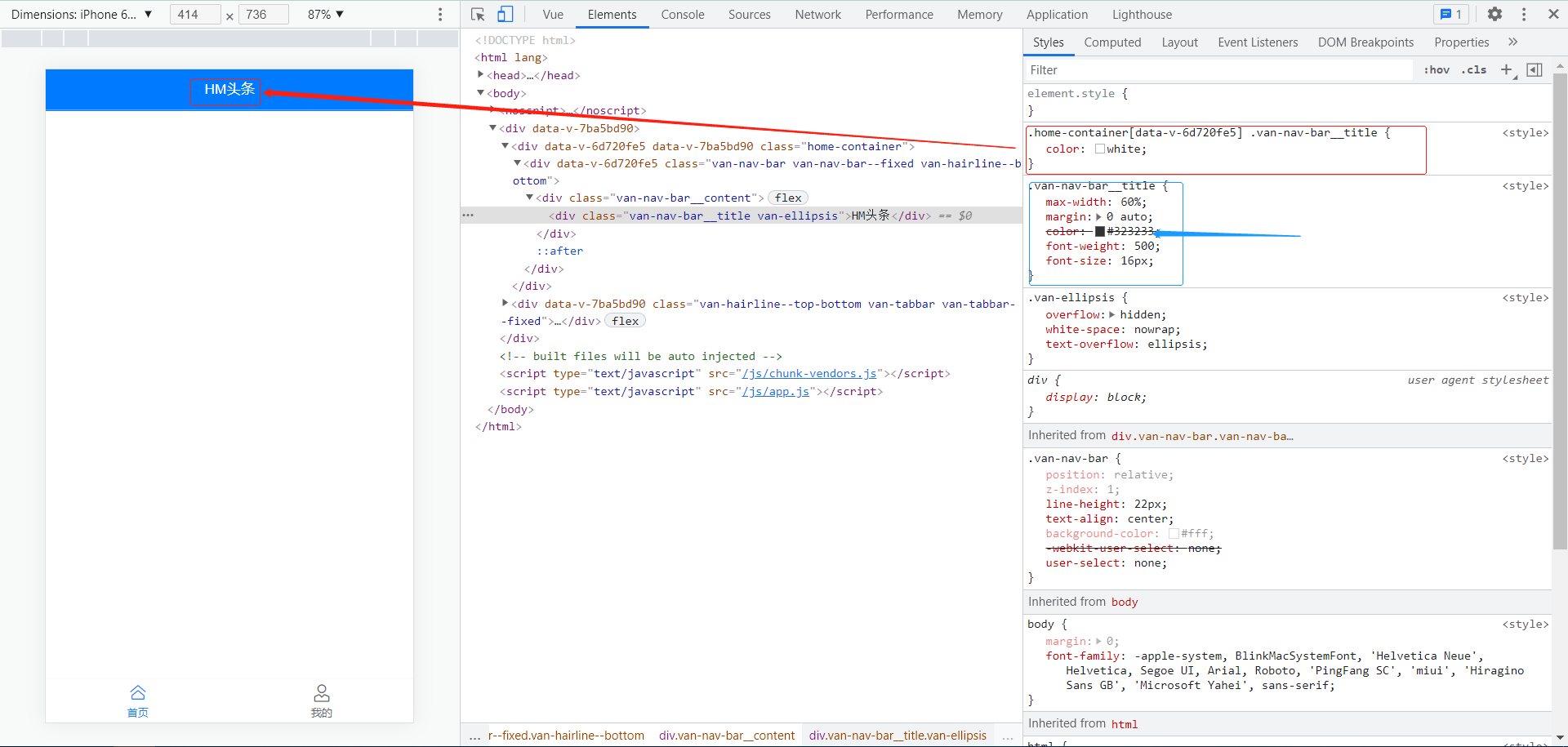Viewport: 1568px width, 747px height.
Task: Toggle the .cls class editor
Action: [x=1474, y=70]
